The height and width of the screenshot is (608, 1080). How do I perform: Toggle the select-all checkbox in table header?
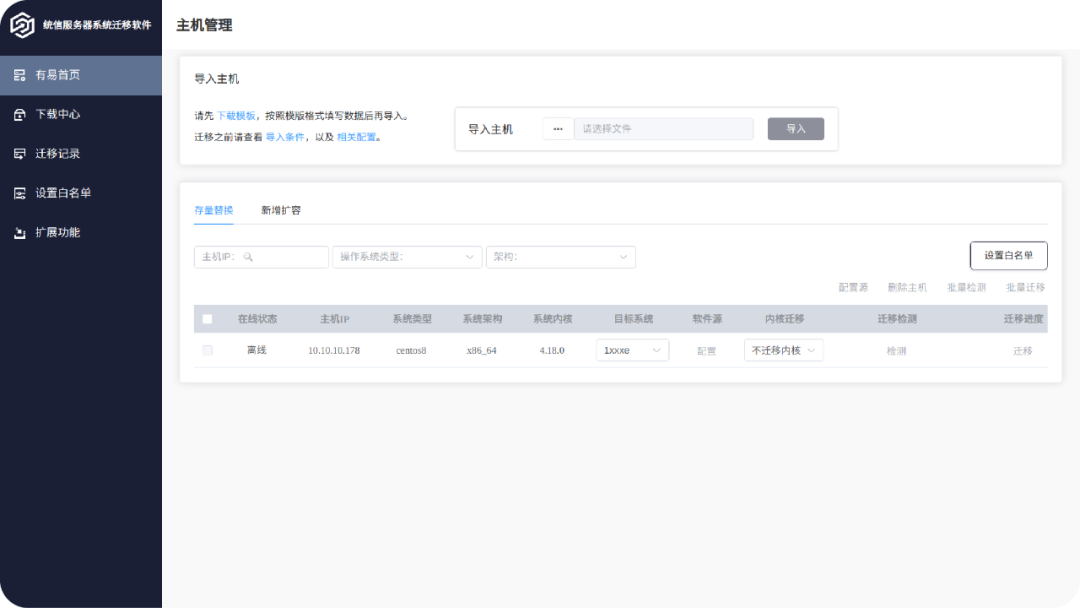(x=207, y=319)
